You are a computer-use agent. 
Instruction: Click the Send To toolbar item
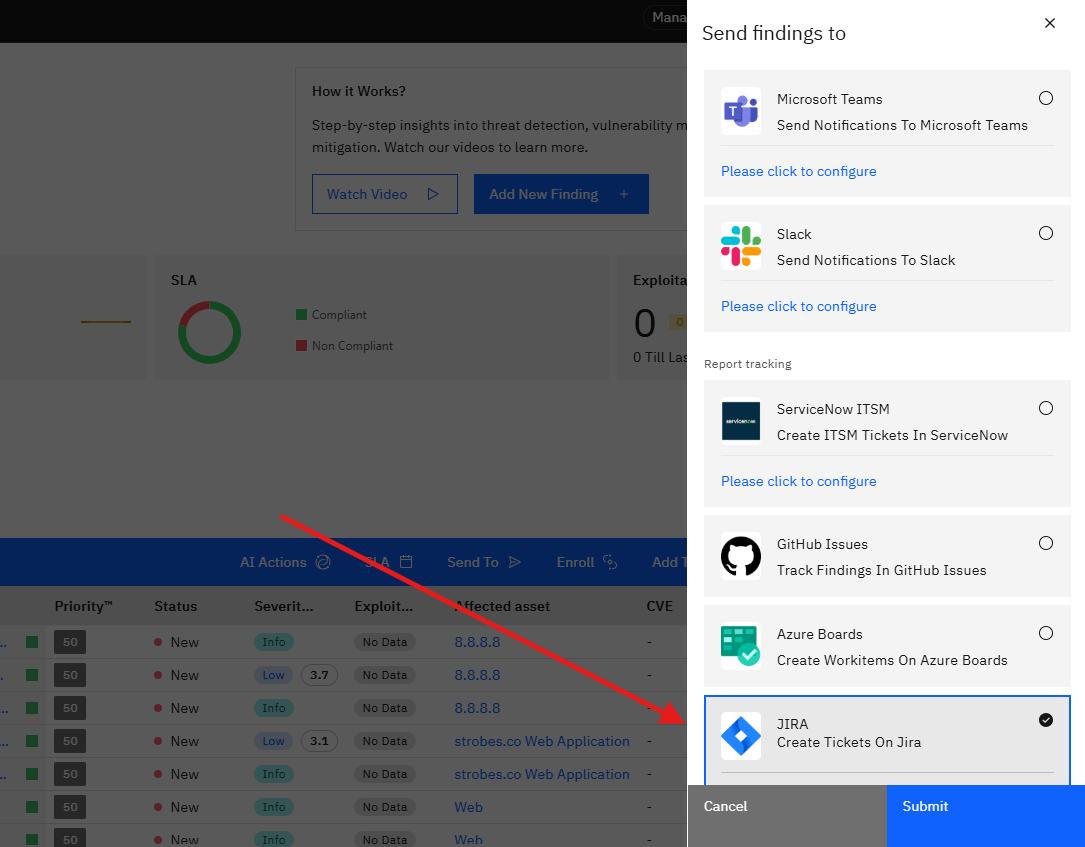(x=484, y=562)
